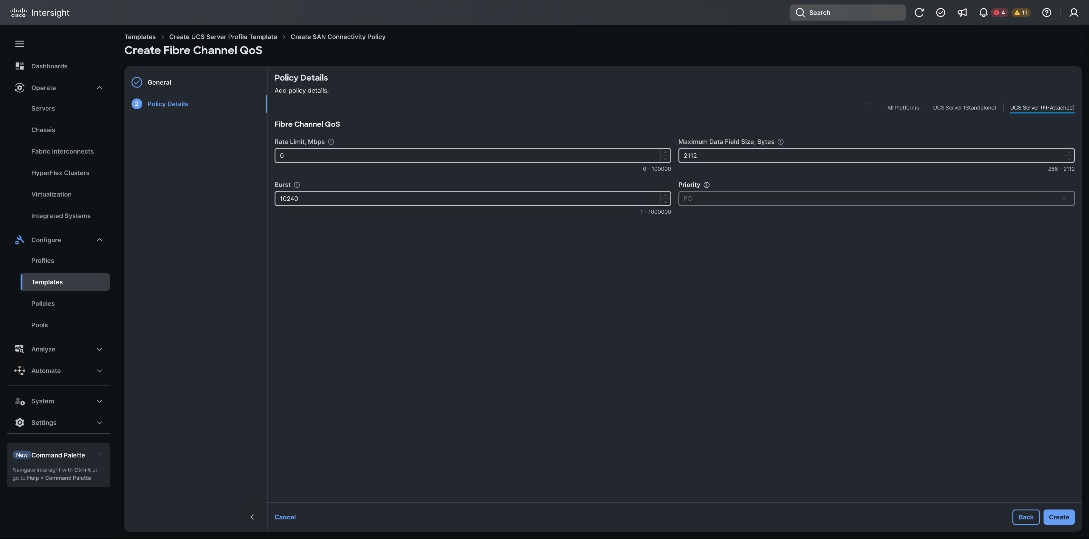
Task: Open Integrated Systems in the sidebar
Action: point(61,216)
